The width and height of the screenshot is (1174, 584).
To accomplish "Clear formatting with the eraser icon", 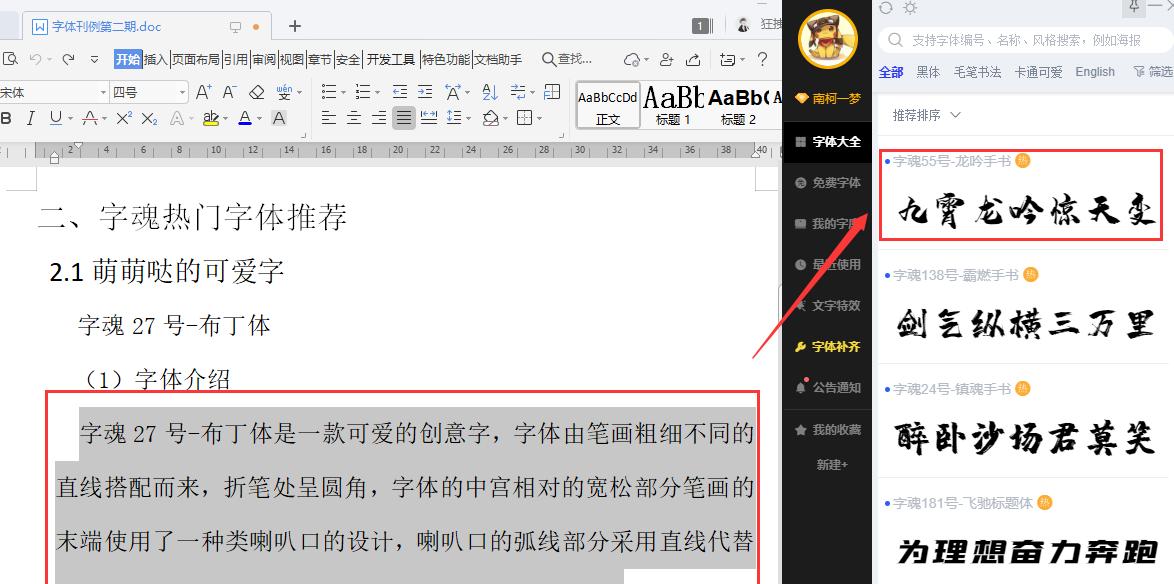I will click(257, 93).
